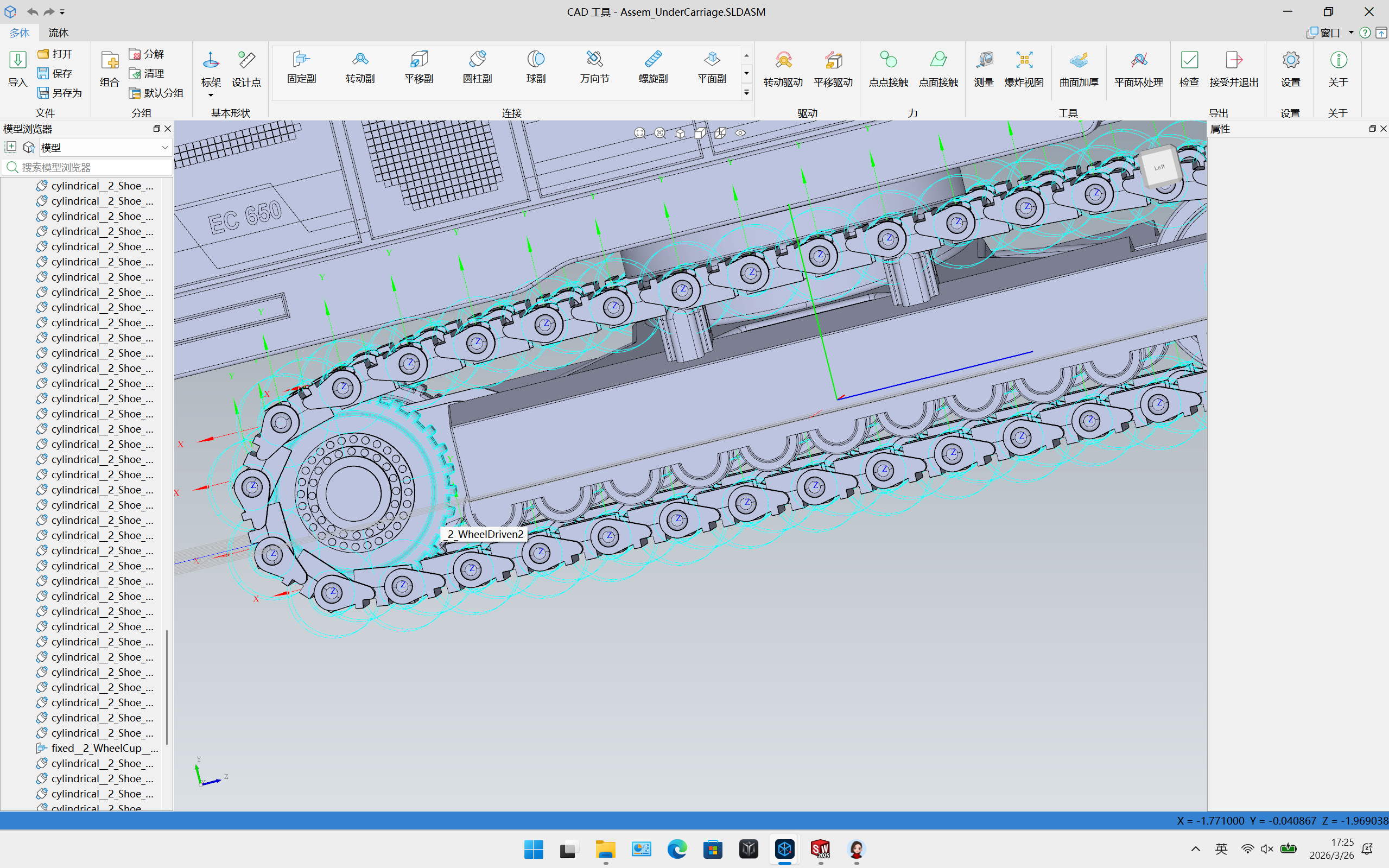Add a 转动副 revolute joint
Viewport: 1389px width, 868px height.
coord(360,68)
